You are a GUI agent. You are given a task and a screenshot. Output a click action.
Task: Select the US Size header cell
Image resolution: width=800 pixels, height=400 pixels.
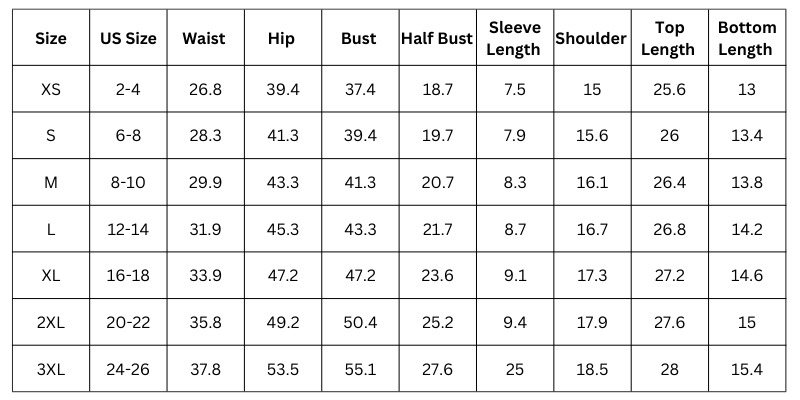(128, 38)
